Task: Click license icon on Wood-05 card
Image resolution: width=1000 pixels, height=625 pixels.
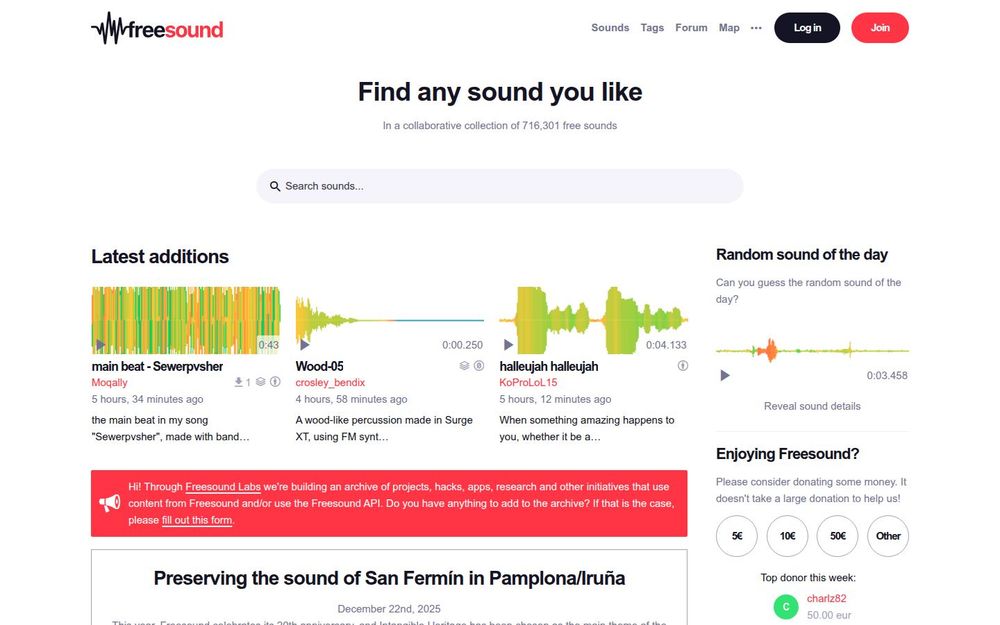Action: 479,365
